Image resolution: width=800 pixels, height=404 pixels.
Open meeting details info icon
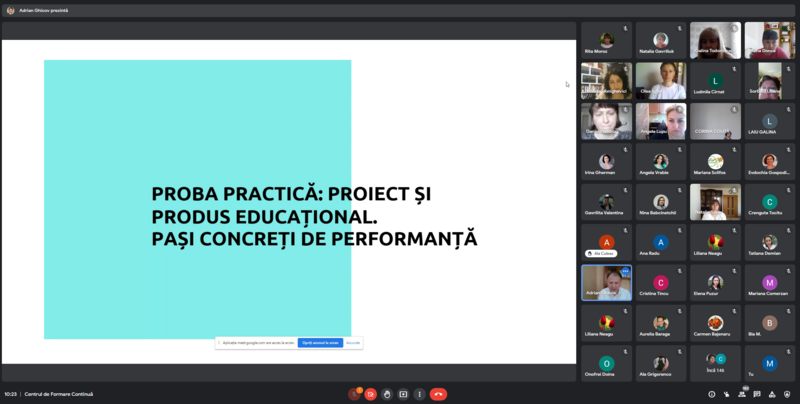711,394
